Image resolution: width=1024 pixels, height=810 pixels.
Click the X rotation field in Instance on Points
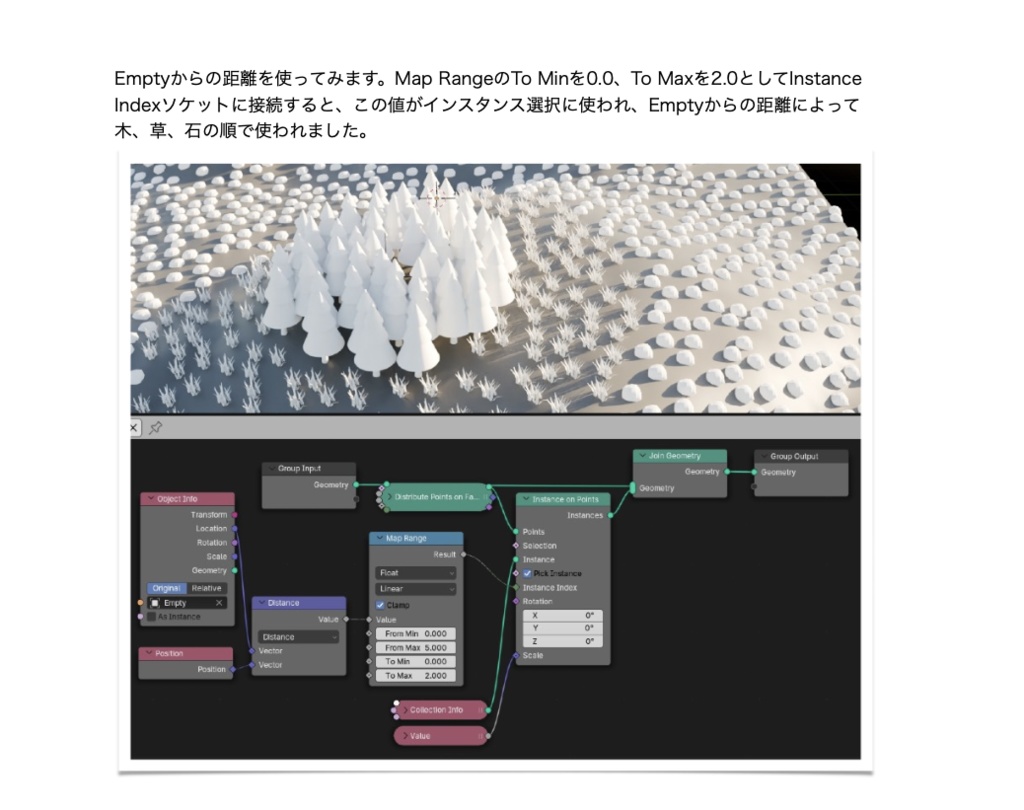565,616
